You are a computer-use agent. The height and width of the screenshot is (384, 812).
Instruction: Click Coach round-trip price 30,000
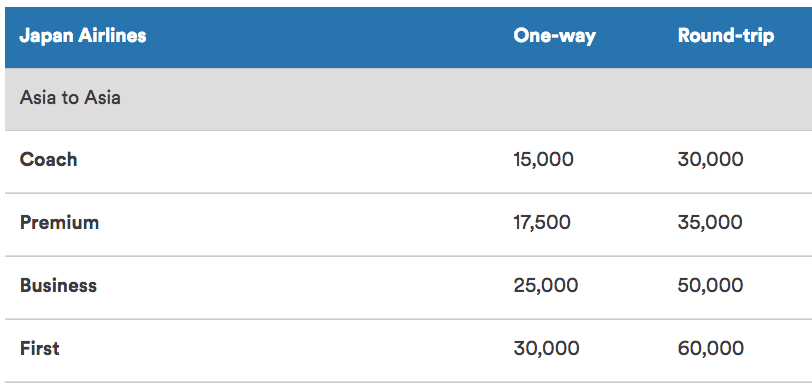[x=710, y=159]
